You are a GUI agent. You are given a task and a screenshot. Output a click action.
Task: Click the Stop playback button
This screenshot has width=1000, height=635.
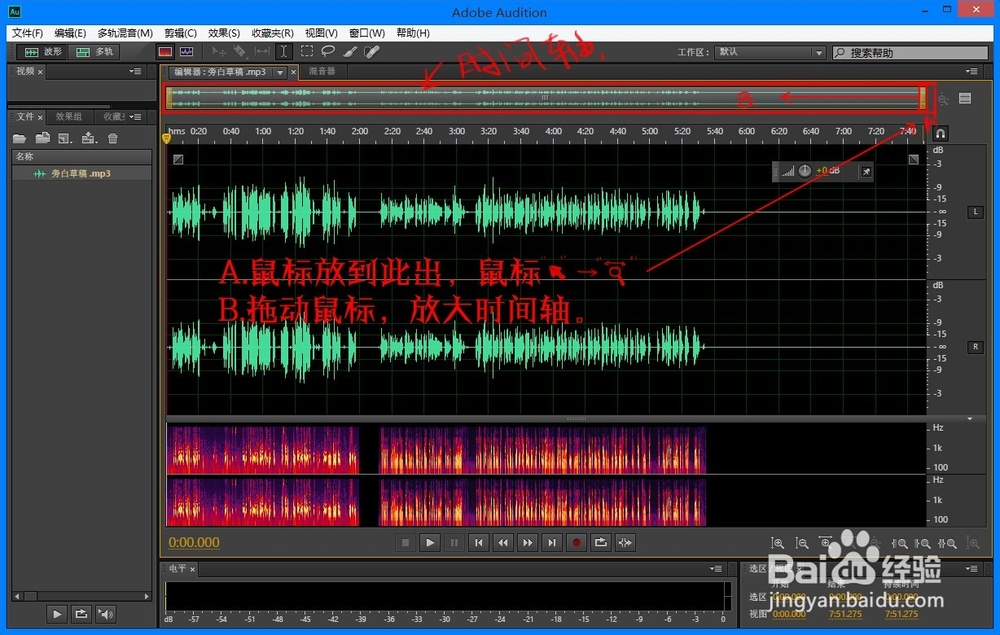pyautogui.click(x=406, y=543)
